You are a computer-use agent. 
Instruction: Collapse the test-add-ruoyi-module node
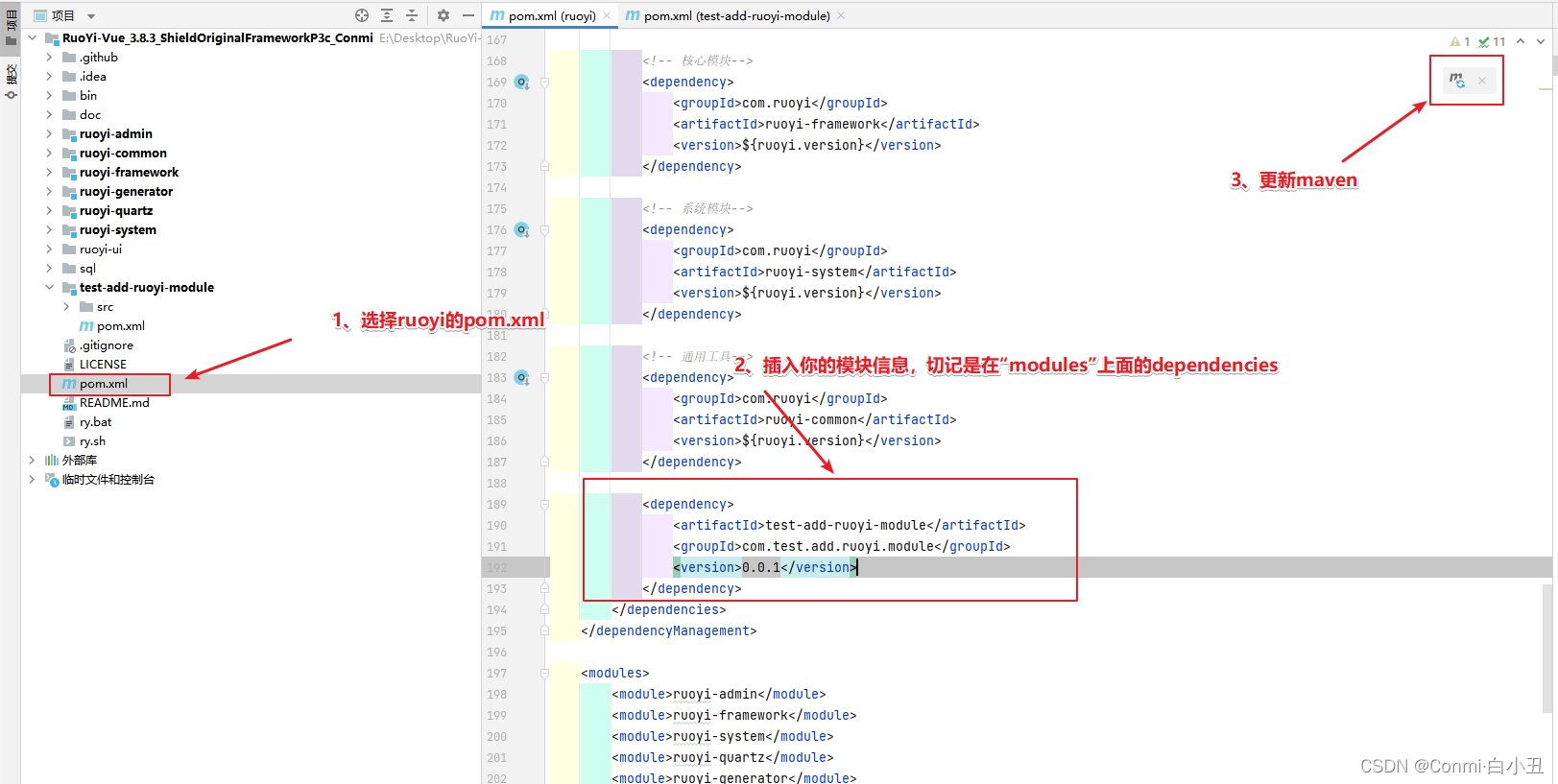49,288
